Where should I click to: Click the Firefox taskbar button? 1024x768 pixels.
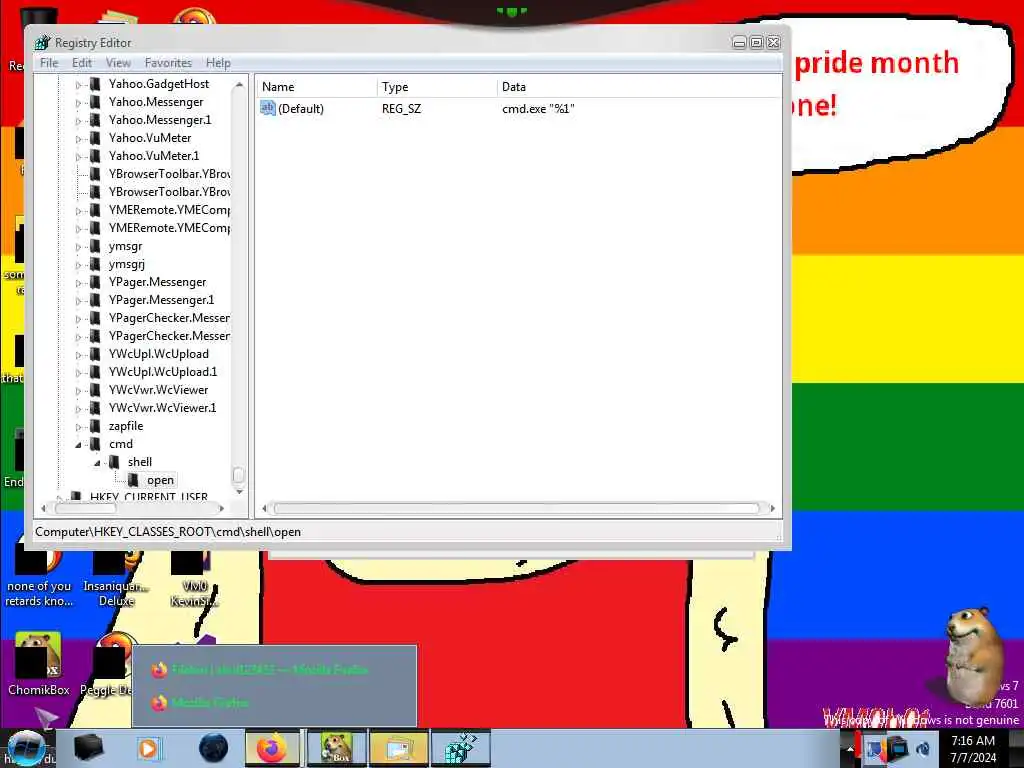coord(272,748)
